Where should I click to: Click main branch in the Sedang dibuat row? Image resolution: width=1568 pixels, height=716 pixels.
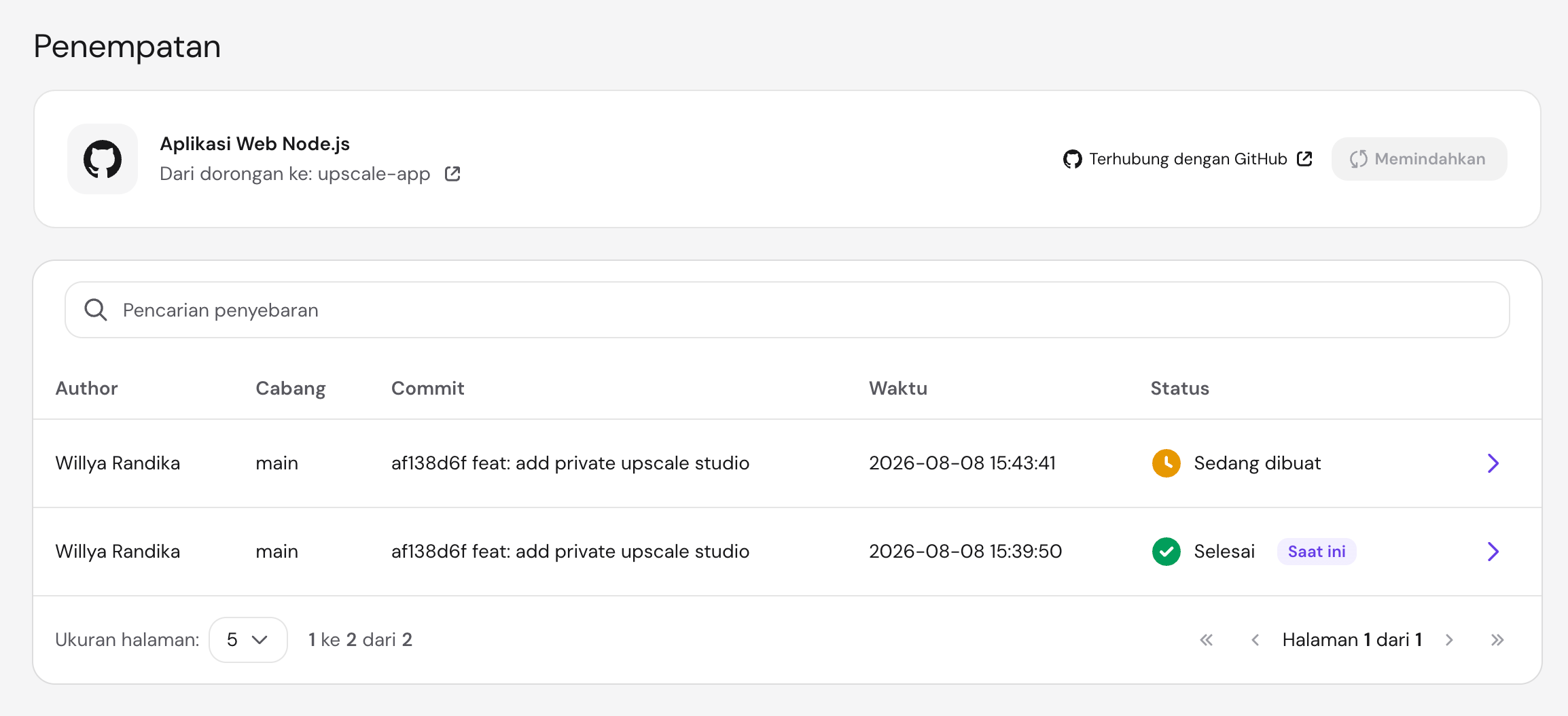pos(277,463)
